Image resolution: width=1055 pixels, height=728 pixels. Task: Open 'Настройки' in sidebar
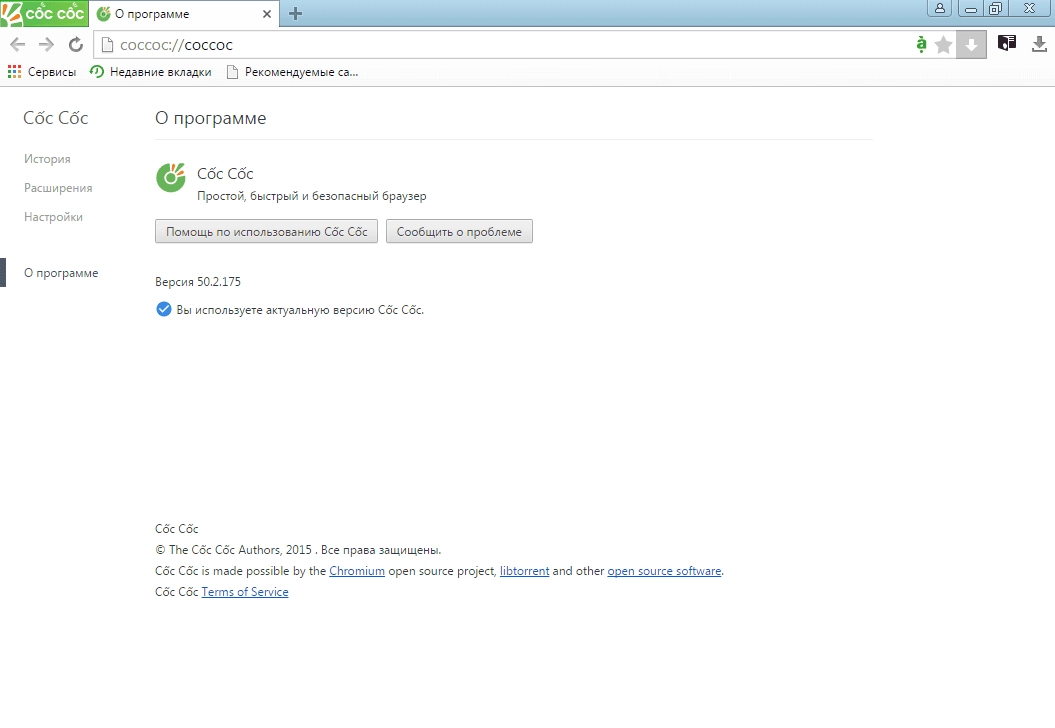[53, 217]
